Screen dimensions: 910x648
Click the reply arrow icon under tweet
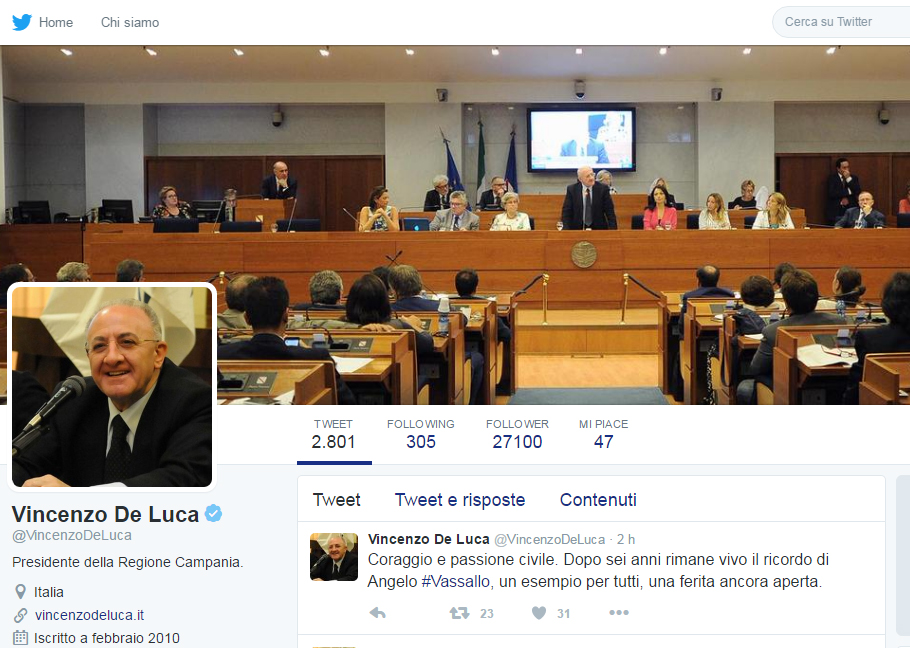coord(378,613)
